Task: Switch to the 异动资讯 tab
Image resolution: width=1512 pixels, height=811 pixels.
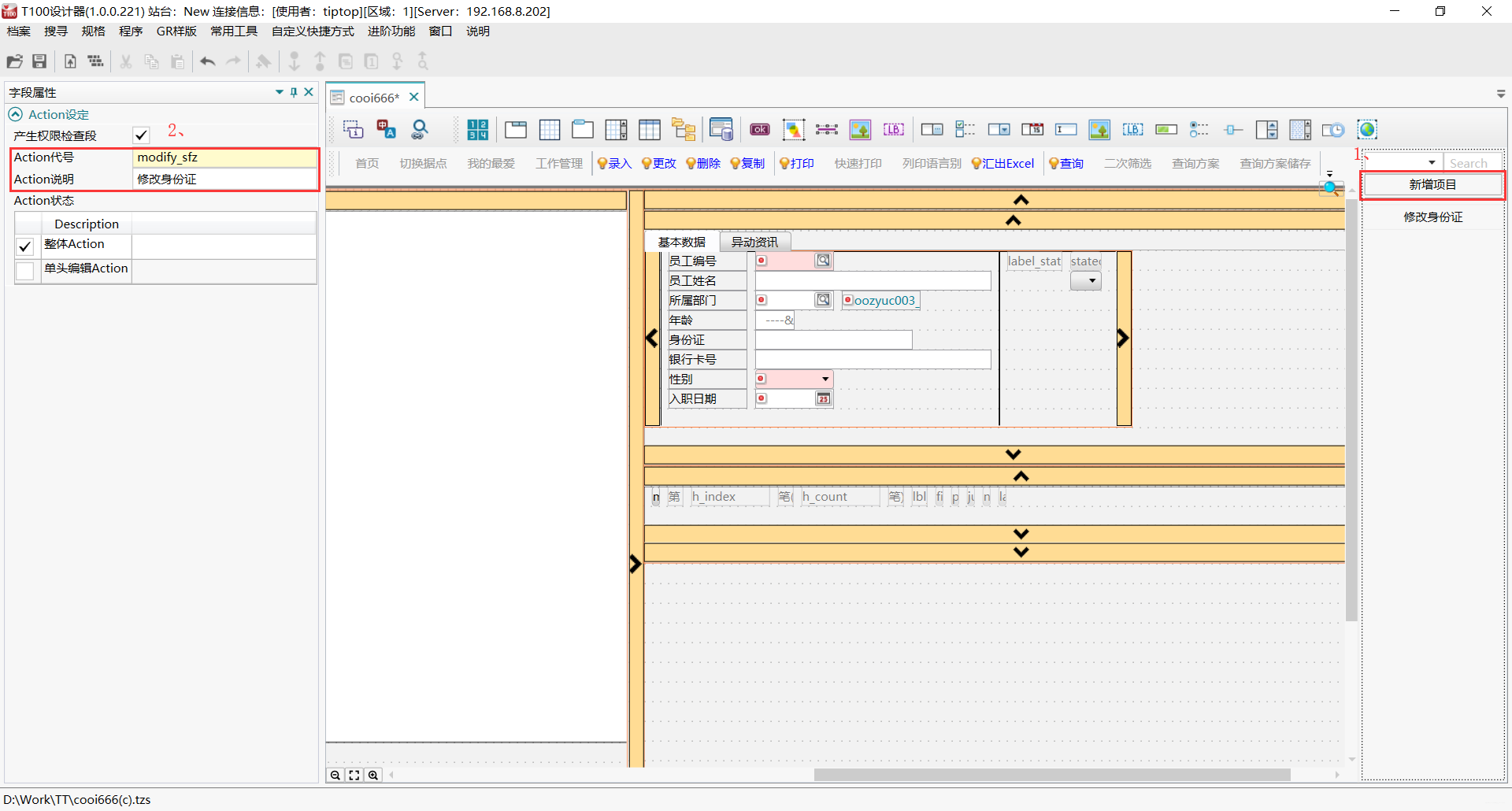Action: click(x=754, y=242)
